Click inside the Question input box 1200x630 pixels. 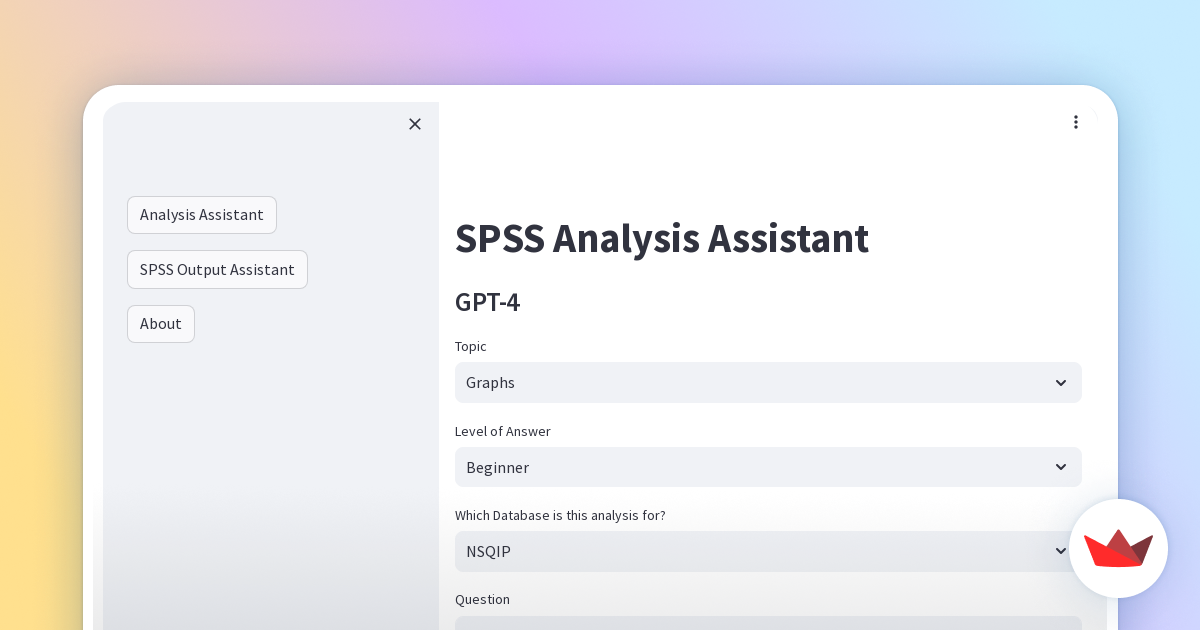tap(768, 625)
